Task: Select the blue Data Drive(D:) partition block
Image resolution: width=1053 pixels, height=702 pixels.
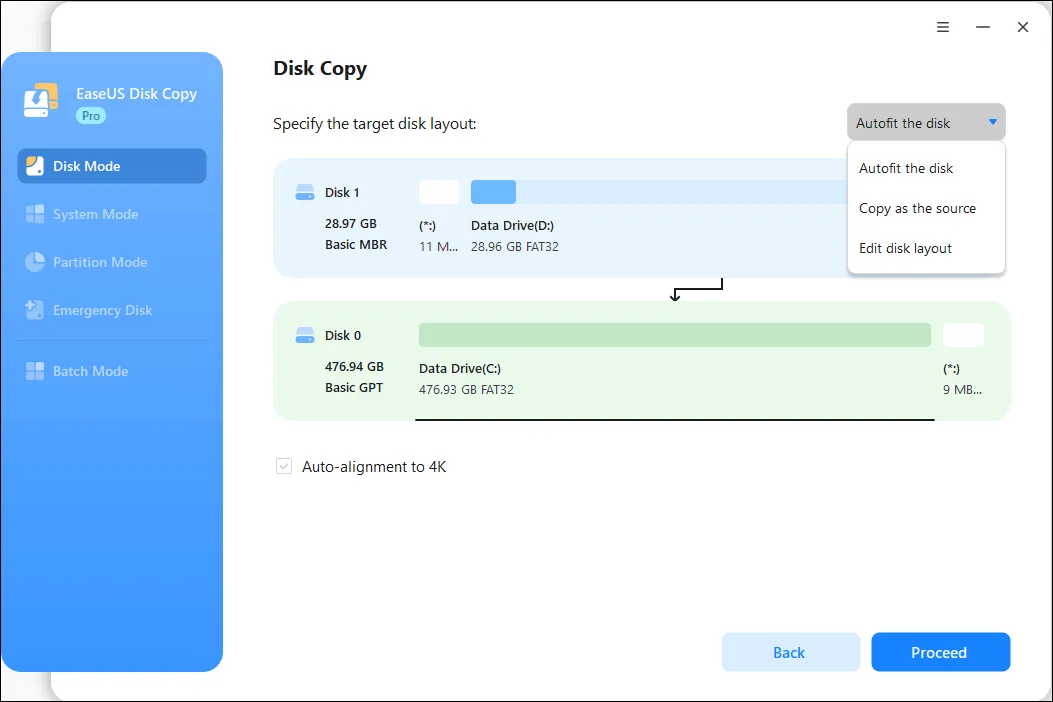Action: pos(493,192)
